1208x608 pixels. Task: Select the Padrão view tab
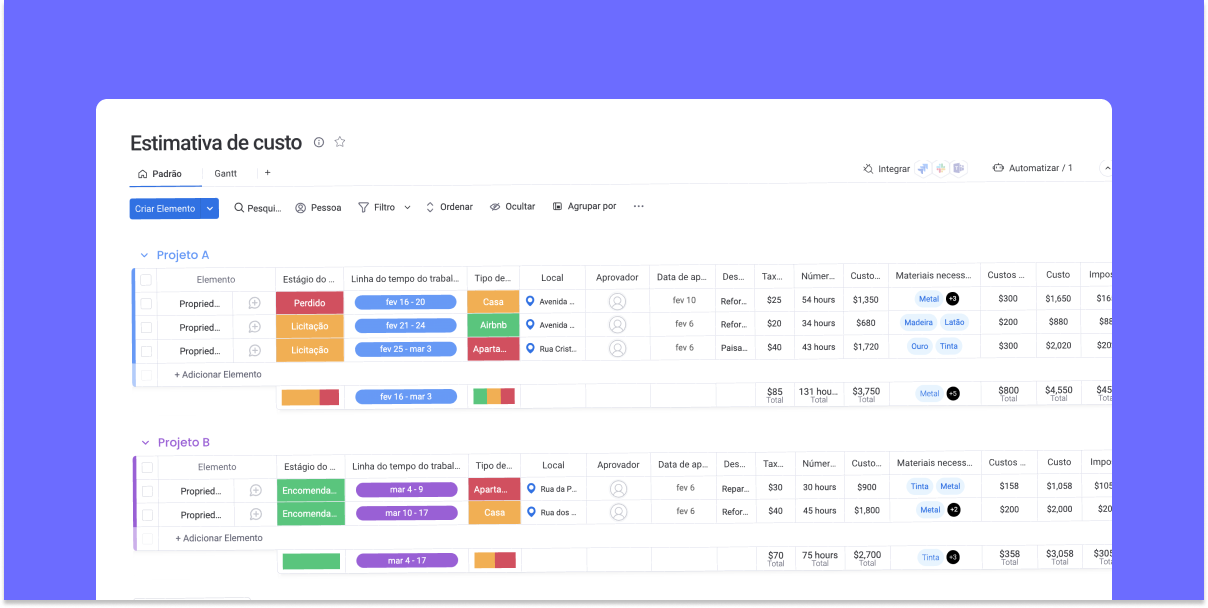pyautogui.click(x=160, y=173)
